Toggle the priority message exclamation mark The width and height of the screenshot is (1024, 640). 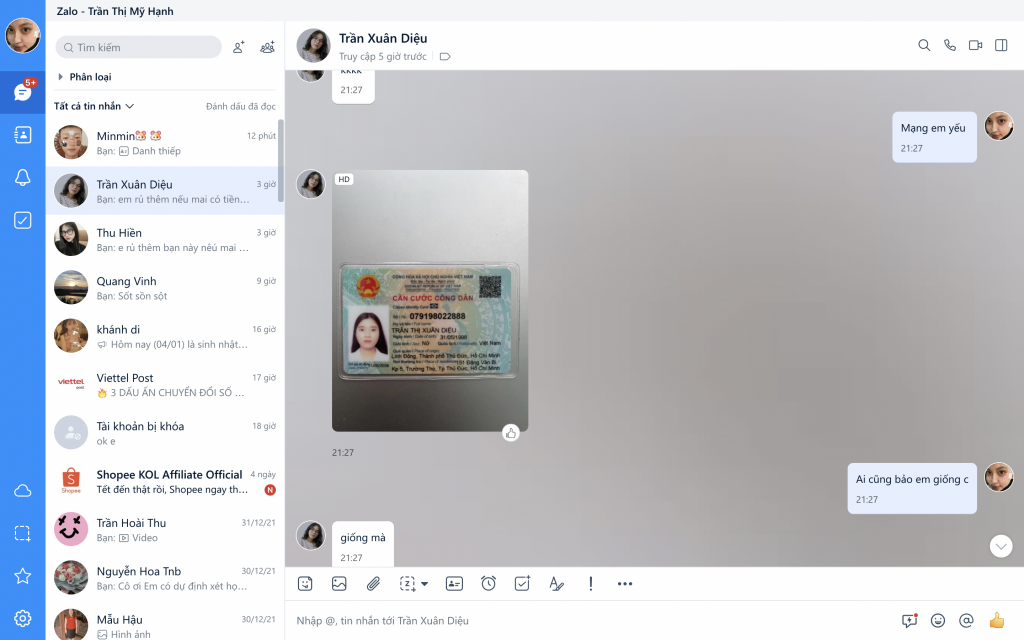click(591, 583)
